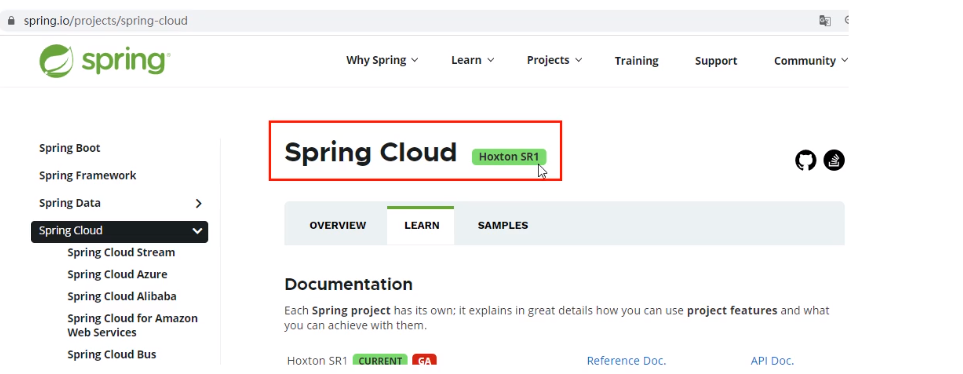
Task: Open Spring Cloud Bus project
Action: pyautogui.click(x=112, y=354)
